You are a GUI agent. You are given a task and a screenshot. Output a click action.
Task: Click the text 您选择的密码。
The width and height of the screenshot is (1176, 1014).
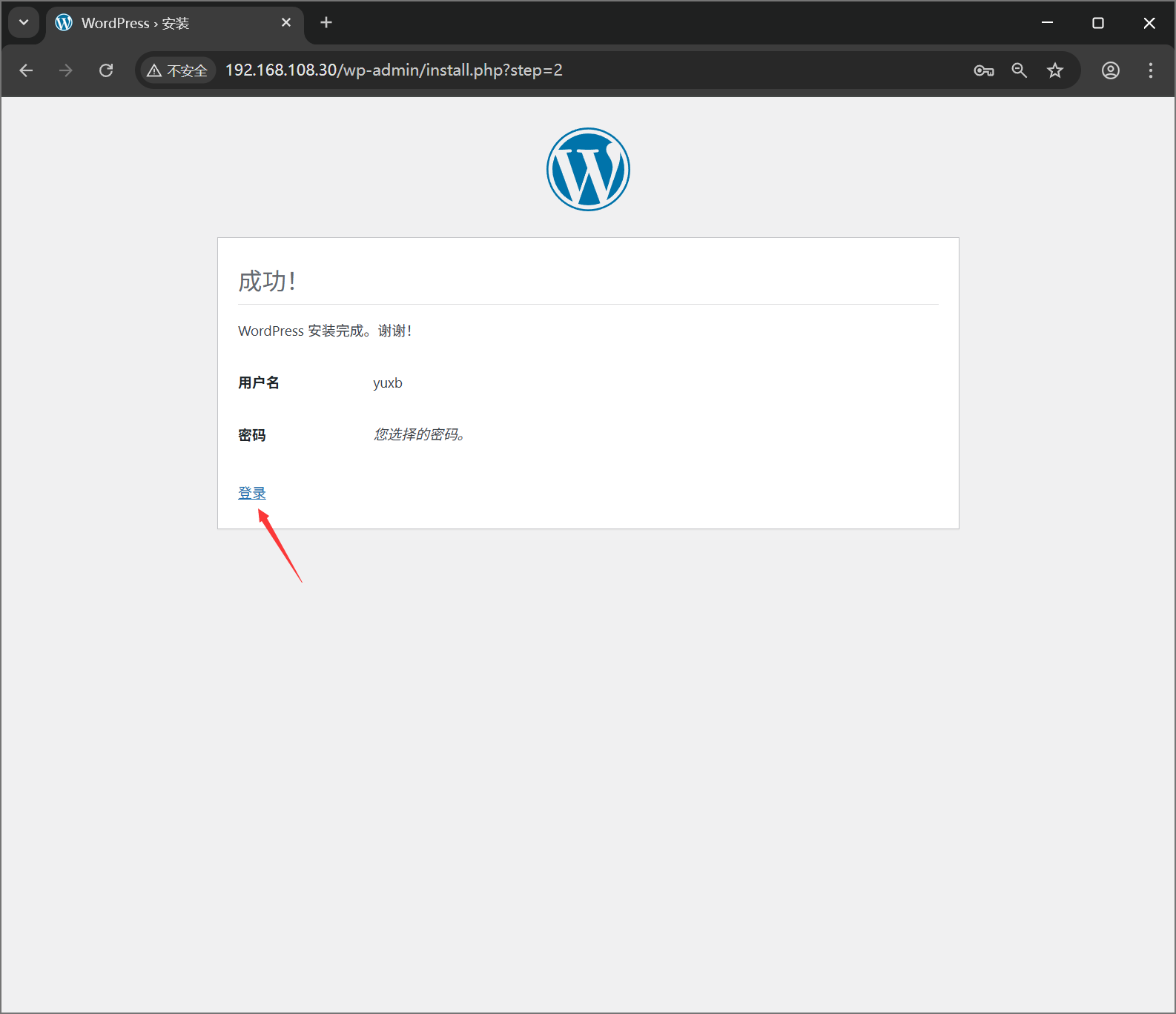click(420, 434)
